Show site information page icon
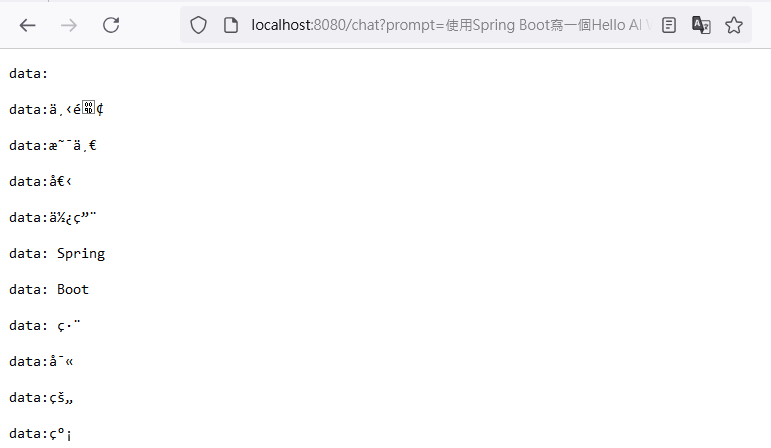Viewport: 771px width, 448px height. [231, 25]
